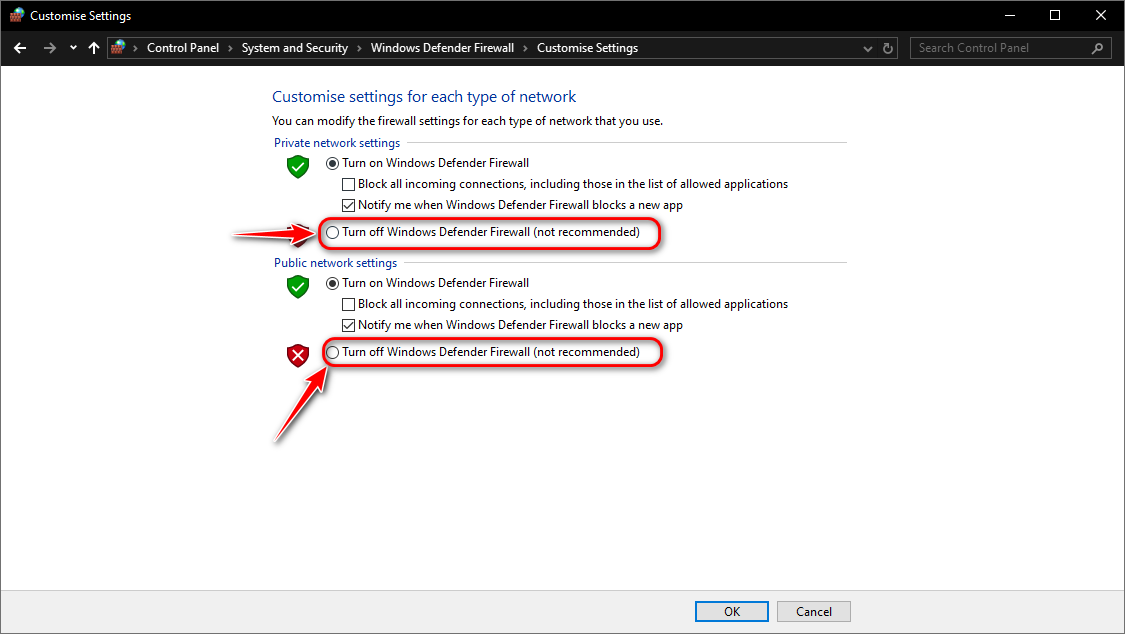Click the firewall icon in the title bar
Image resolution: width=1125 pixels, height=634 pixels.
16,15
